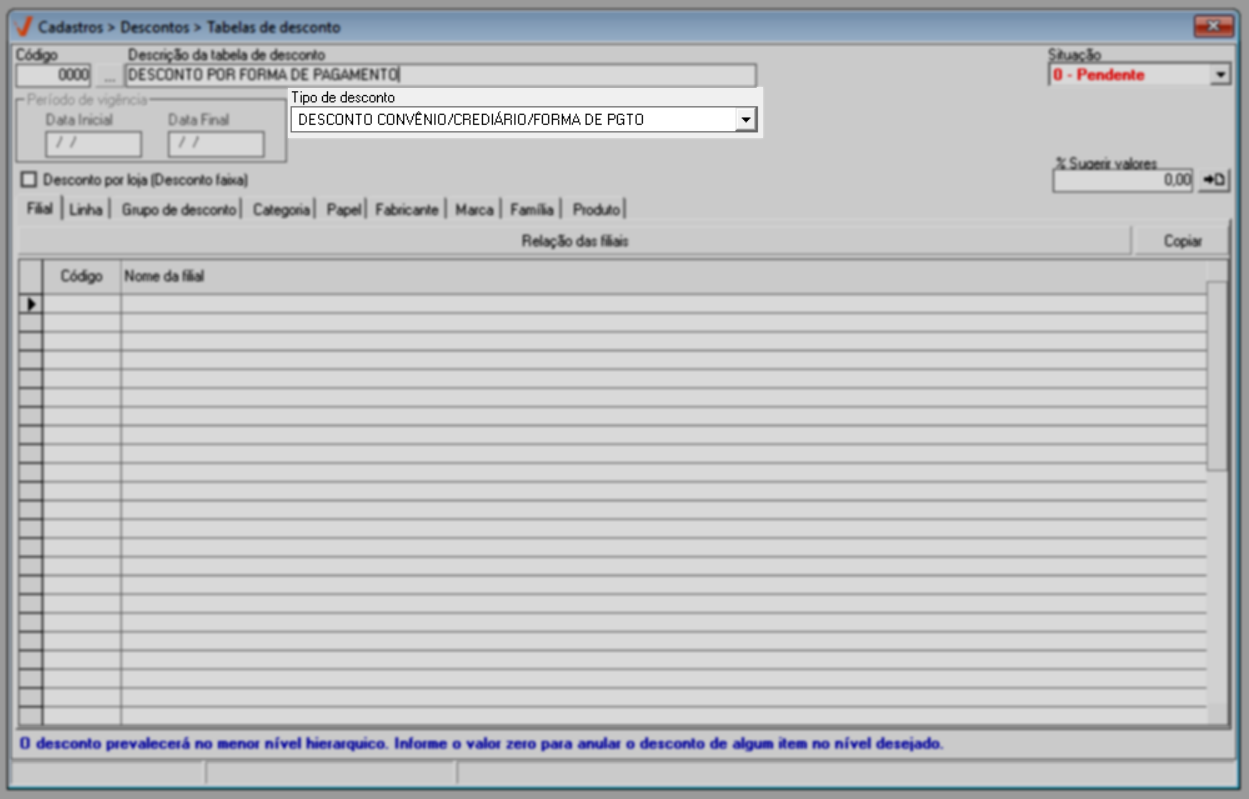The image size is (1249, 799).
Task: Click the Nome da filial column header
Action: (663, 277)
